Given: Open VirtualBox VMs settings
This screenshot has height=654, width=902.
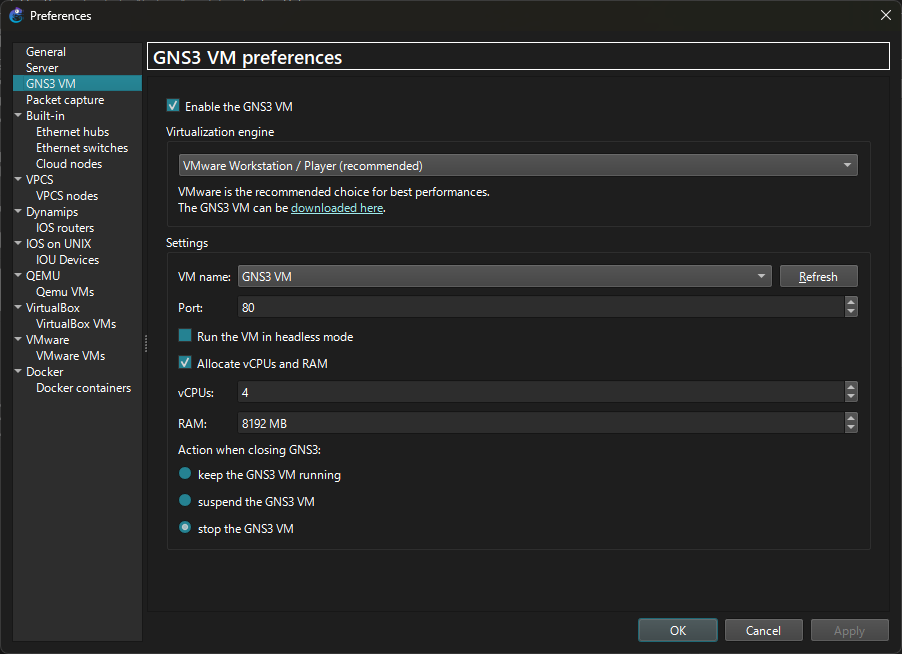Looking at the screenshot, I should click(x=76, y=324).
